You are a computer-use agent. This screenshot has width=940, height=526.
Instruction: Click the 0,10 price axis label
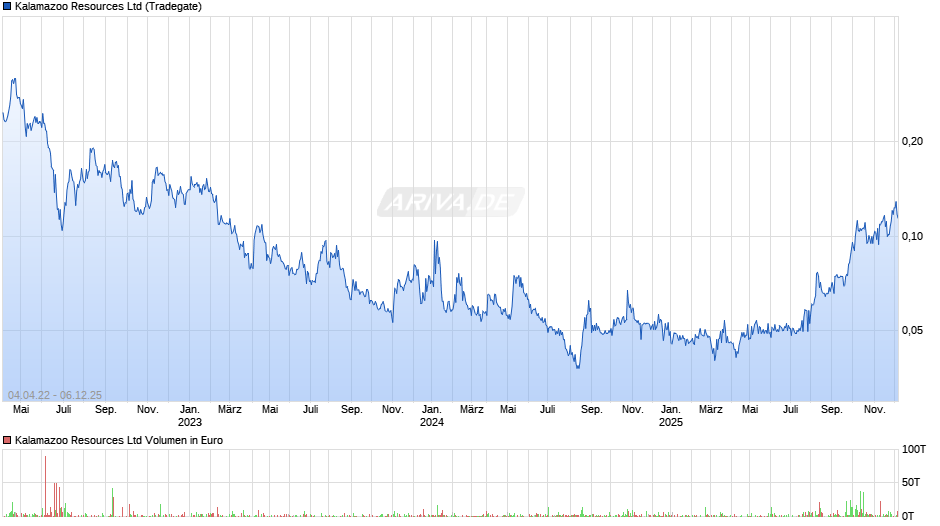click(x=912, y=236)
